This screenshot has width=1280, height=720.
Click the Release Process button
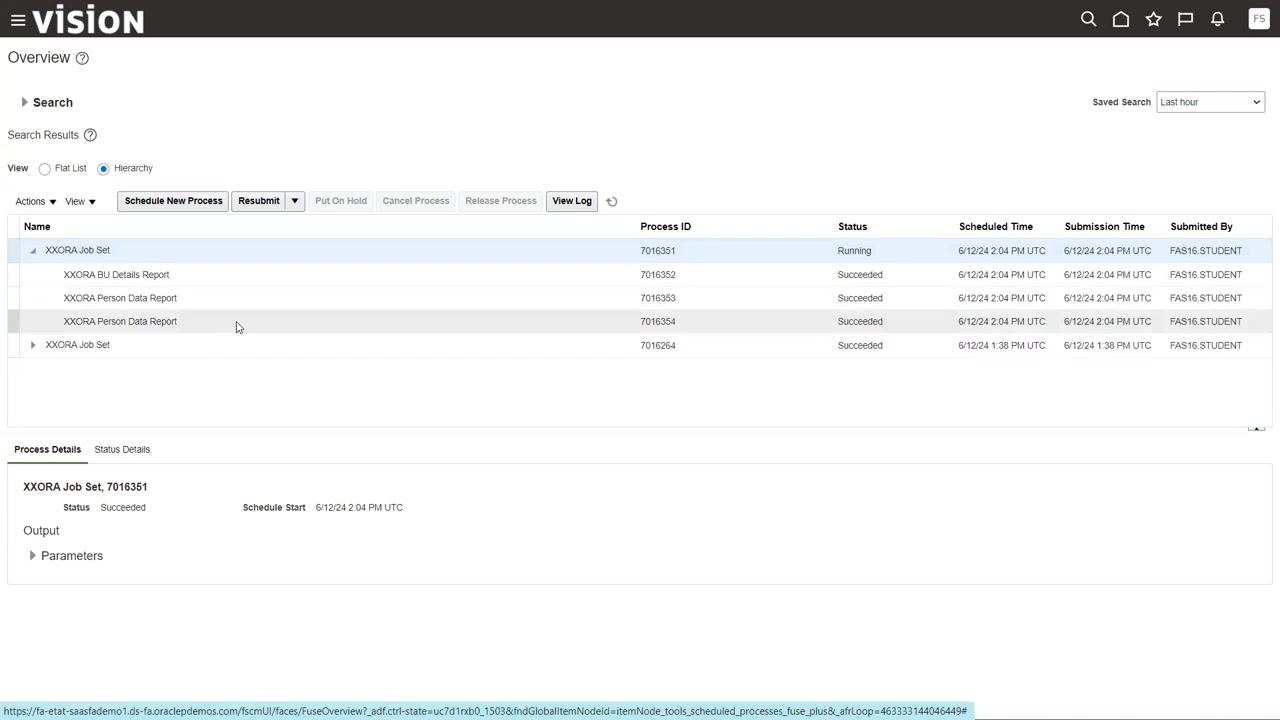pyautogui.click(x=501, y=201)
